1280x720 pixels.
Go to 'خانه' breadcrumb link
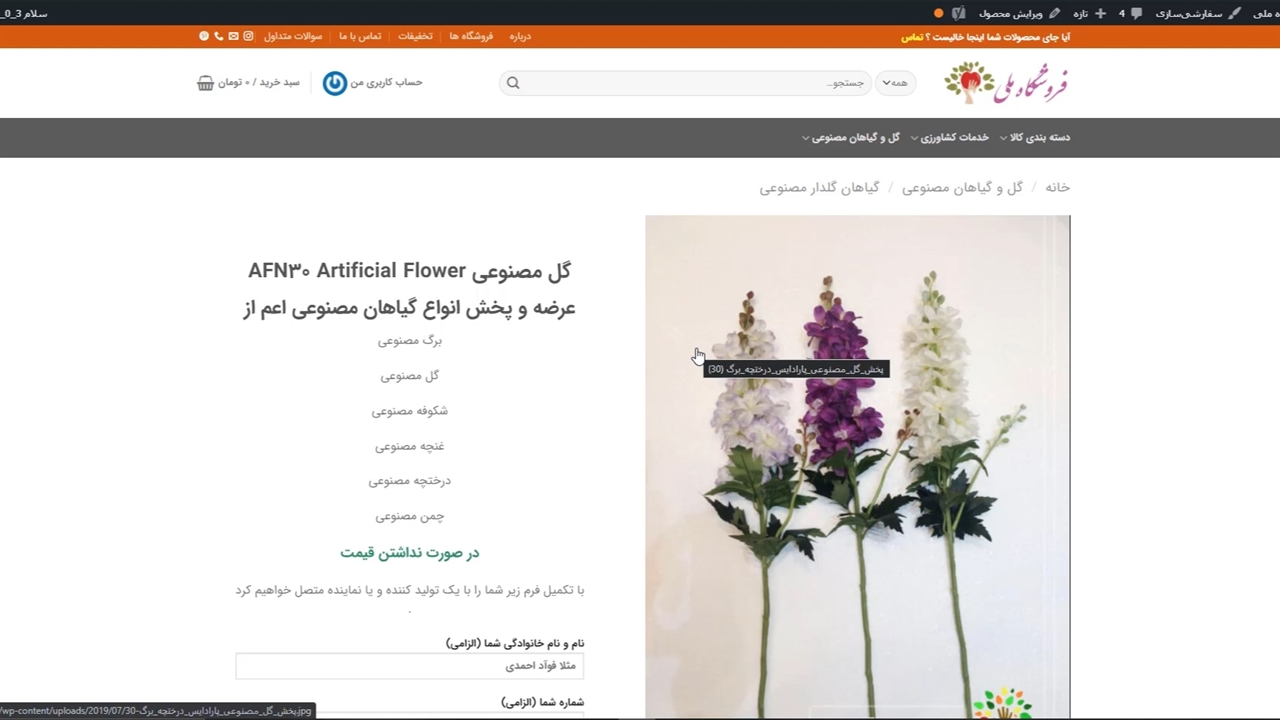(1057, 188)
